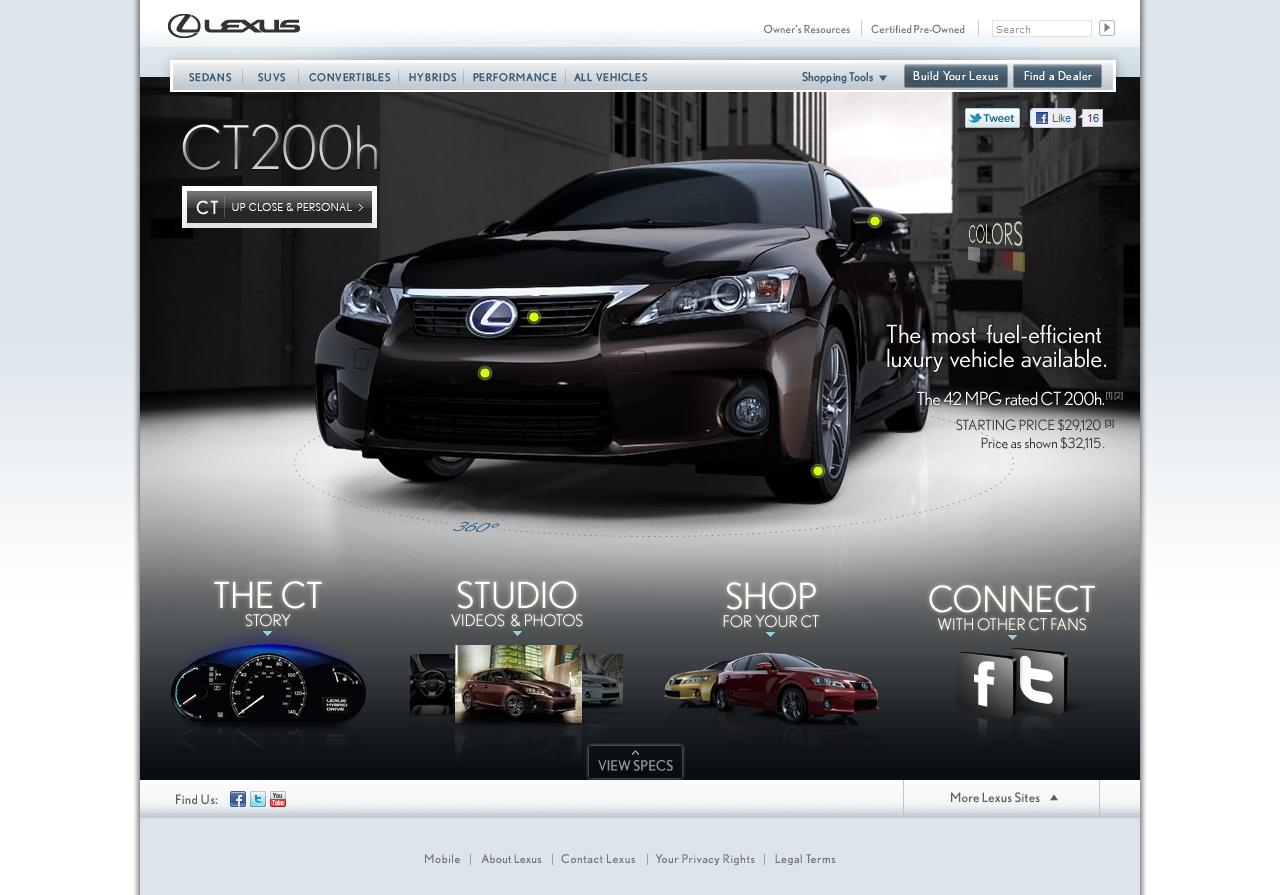Click the hotspot dot beside the grille emblem

[x=534, y=317]
